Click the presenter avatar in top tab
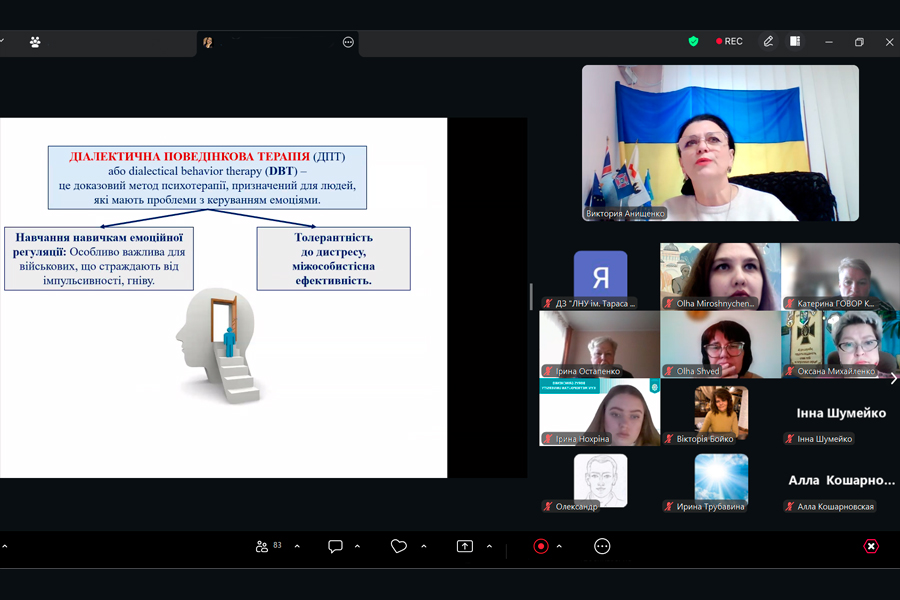 coord(208,42)
